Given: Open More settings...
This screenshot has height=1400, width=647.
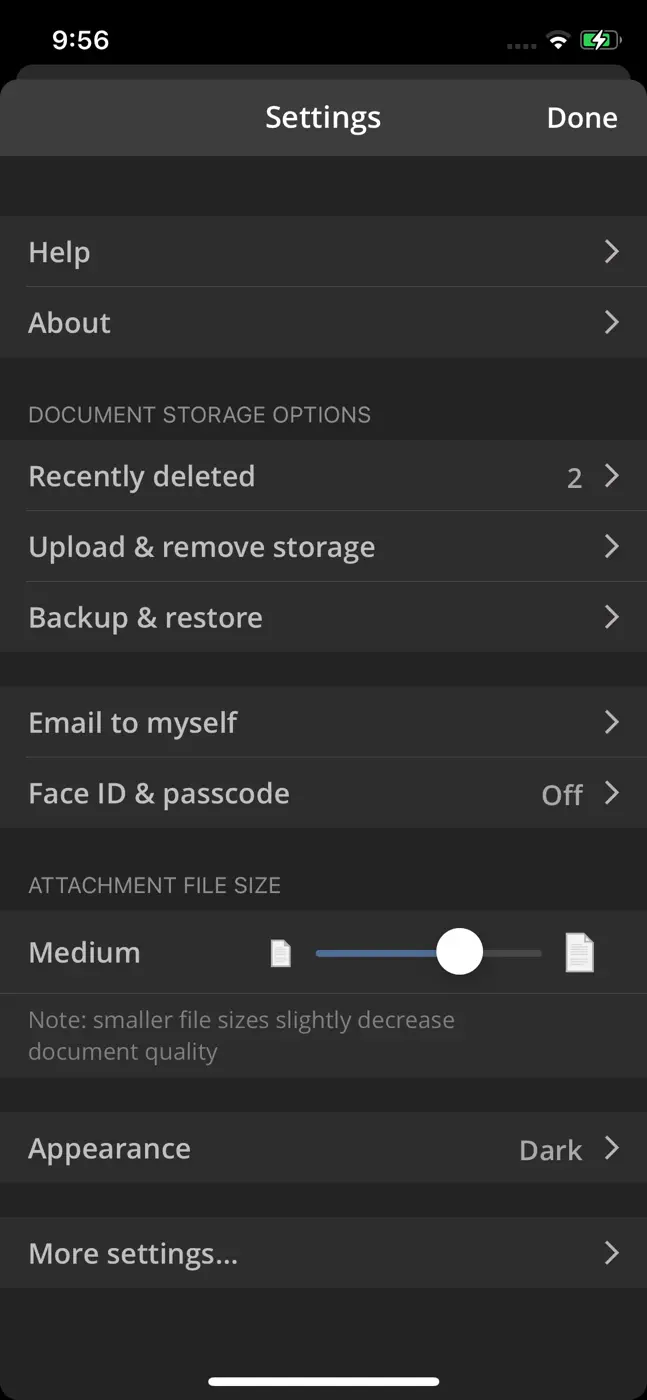Looking at the screenshot, I should (x=323, y=1254).
